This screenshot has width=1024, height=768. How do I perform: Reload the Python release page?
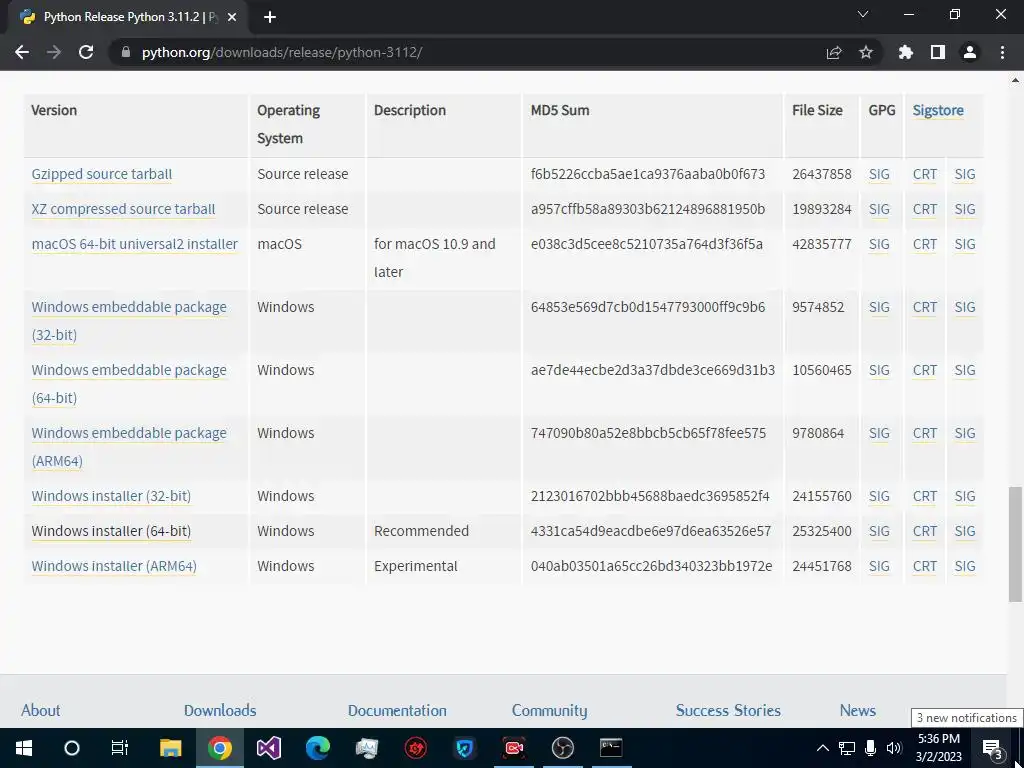tap(86, 52)
